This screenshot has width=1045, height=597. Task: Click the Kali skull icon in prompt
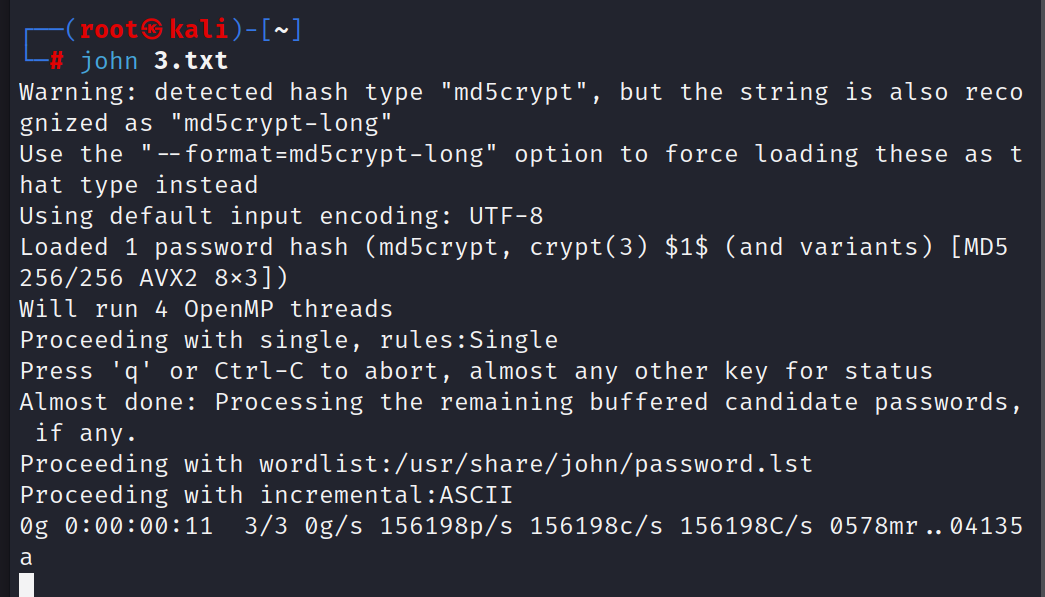click(152, 29)
